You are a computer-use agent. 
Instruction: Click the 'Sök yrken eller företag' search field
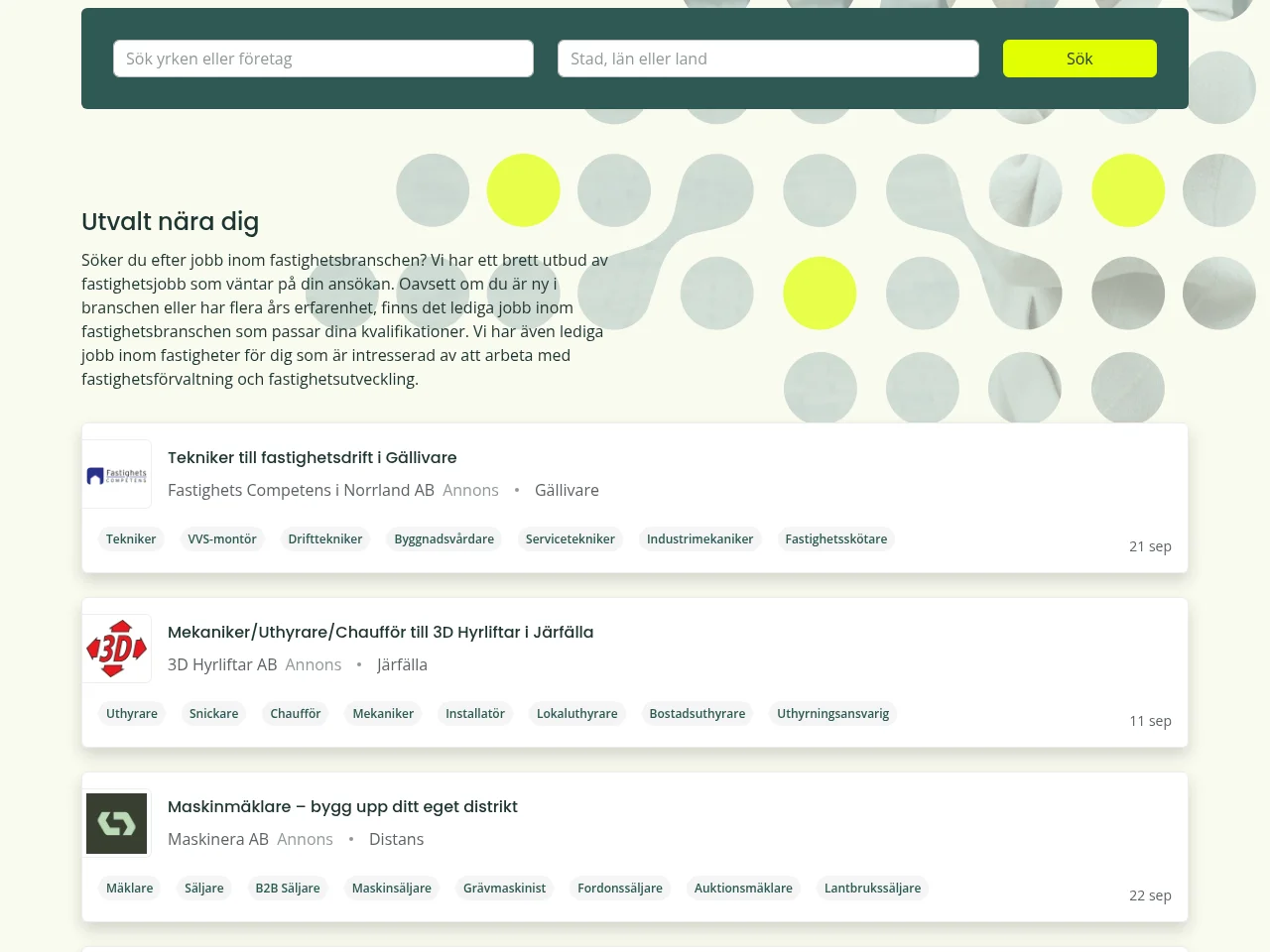pos(323,59)
